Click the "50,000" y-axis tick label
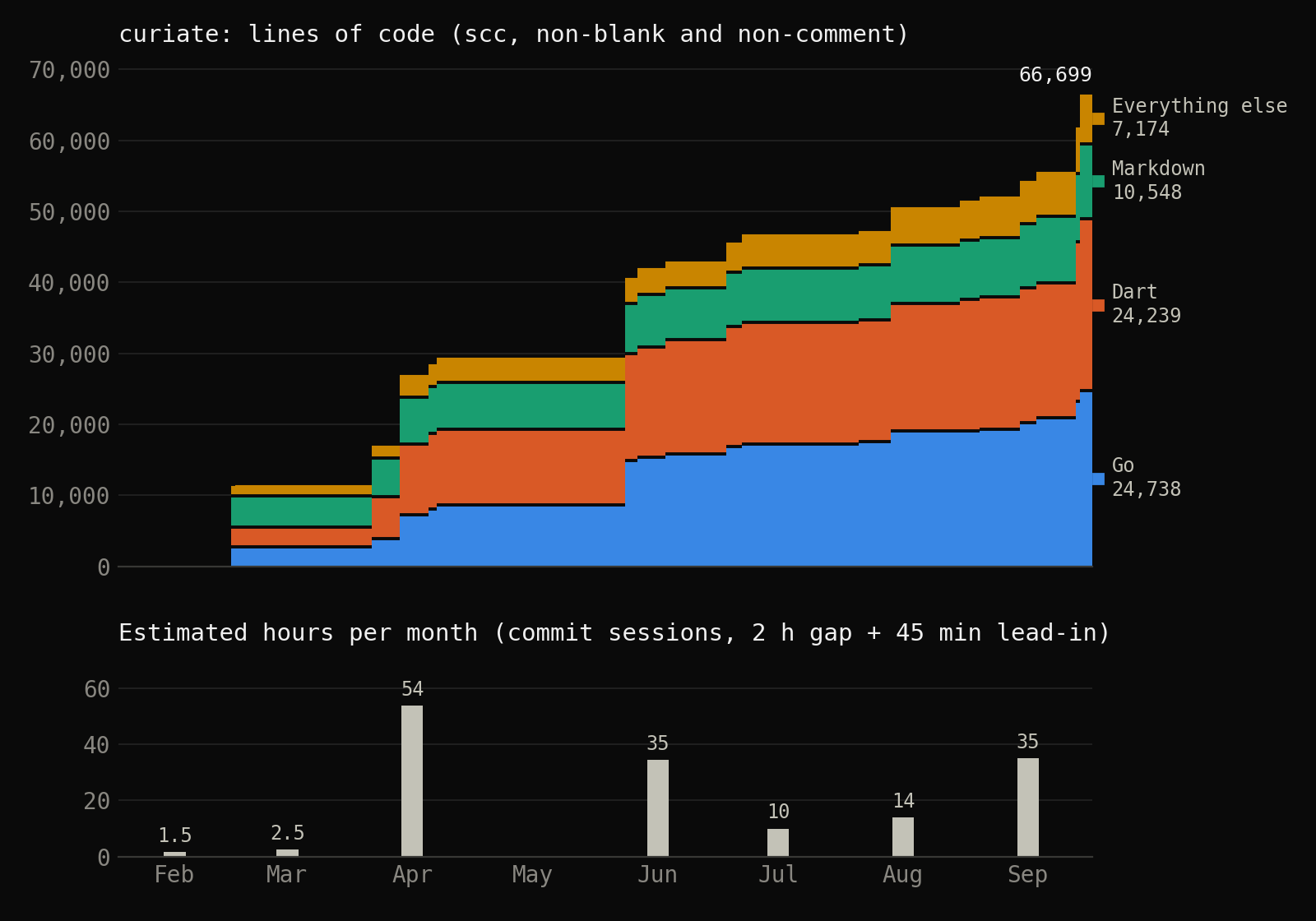The height and width of the screenshot is (921, 1316). coord(69,212)
